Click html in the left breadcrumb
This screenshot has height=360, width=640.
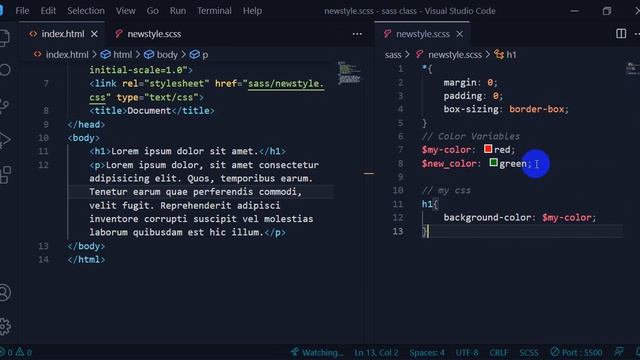[122, 54]
